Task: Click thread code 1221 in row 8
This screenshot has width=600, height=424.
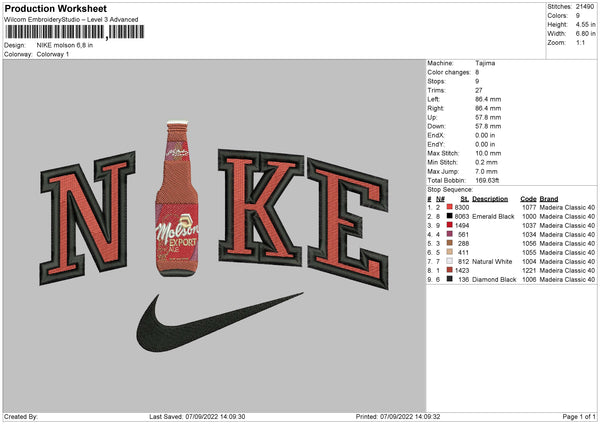Action: (x=529, y=271)
